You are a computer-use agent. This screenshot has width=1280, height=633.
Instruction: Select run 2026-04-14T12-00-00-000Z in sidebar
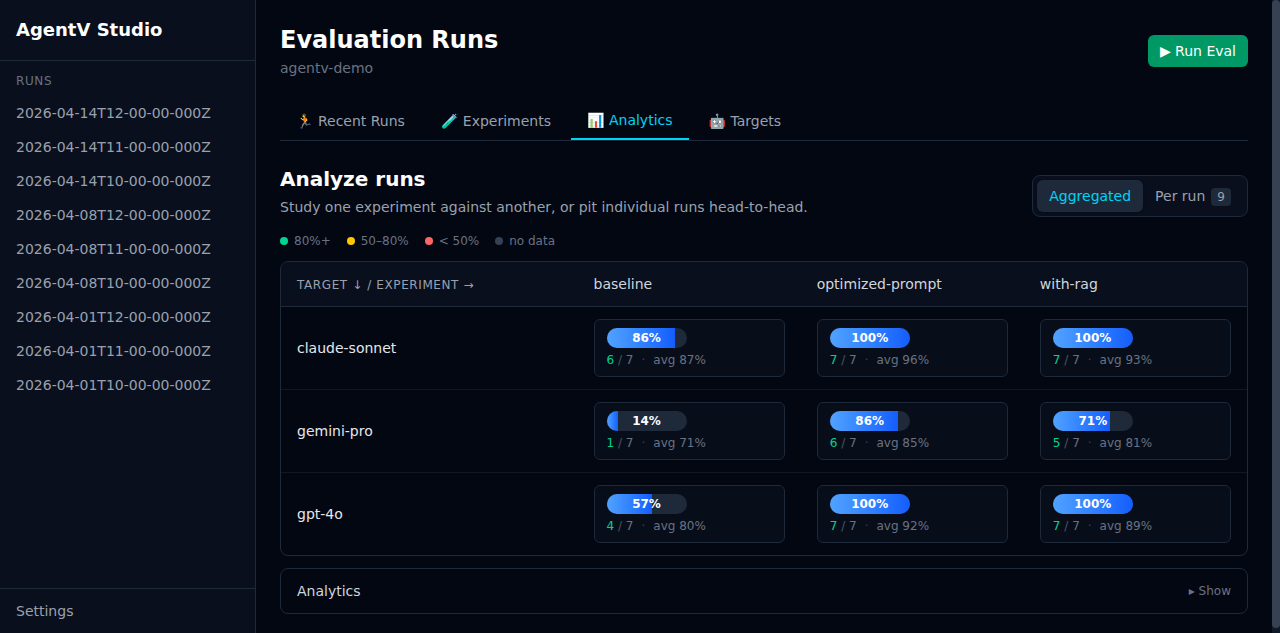click(x=113, y=113)
